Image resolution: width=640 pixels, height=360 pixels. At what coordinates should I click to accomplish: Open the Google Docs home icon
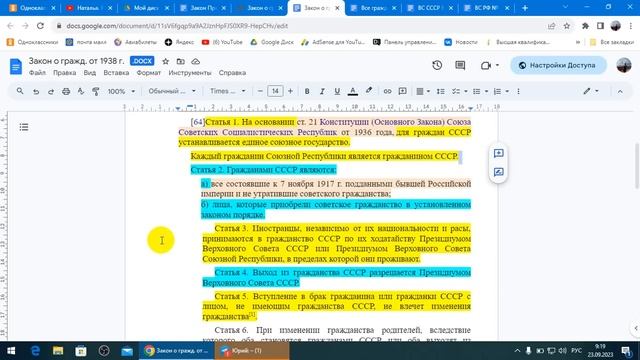[x=16, y=67]
